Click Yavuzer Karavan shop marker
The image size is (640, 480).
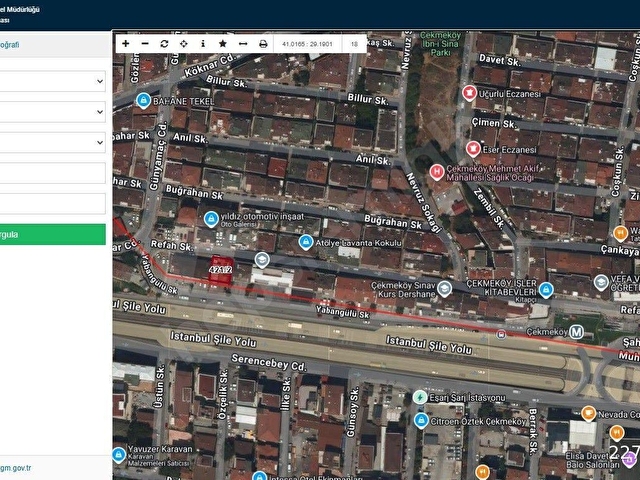tap(119, 455)
